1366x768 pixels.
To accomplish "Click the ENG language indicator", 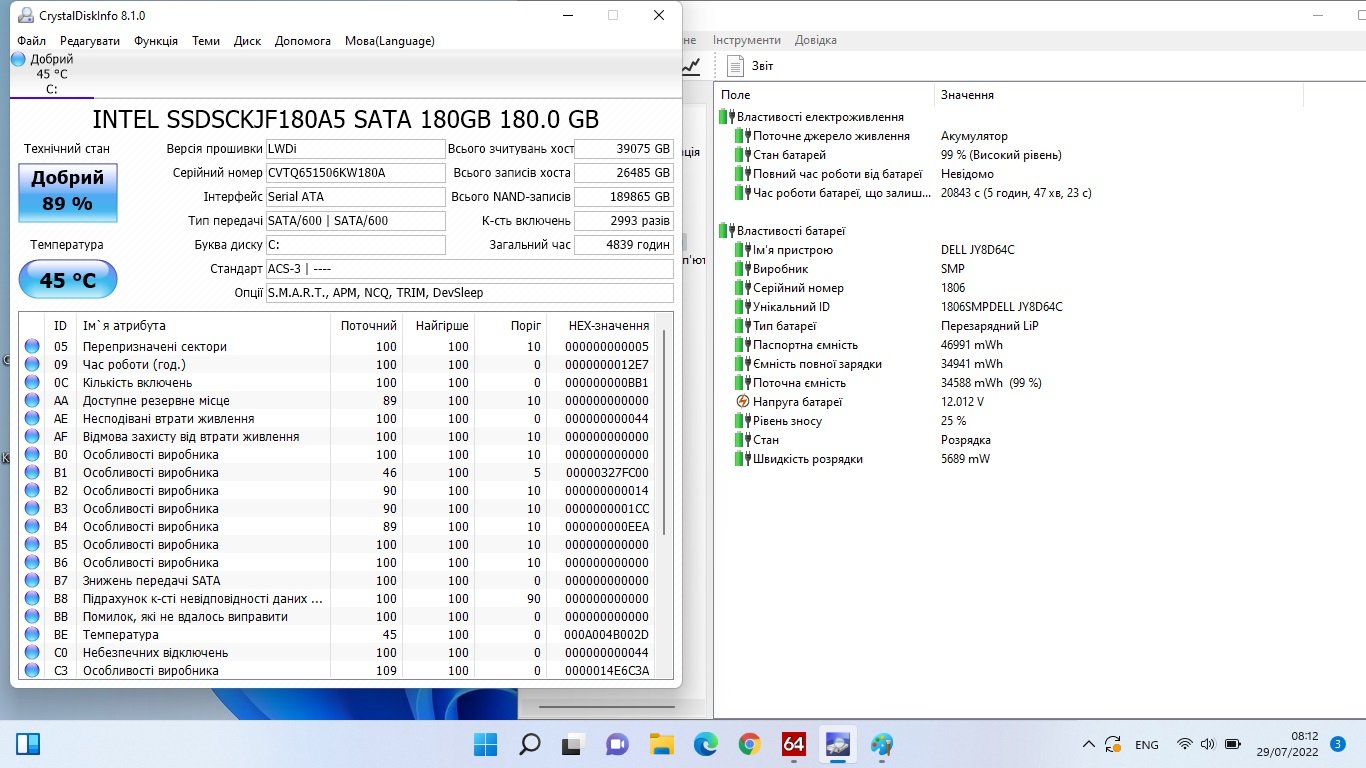I will tap(1147, 745).
